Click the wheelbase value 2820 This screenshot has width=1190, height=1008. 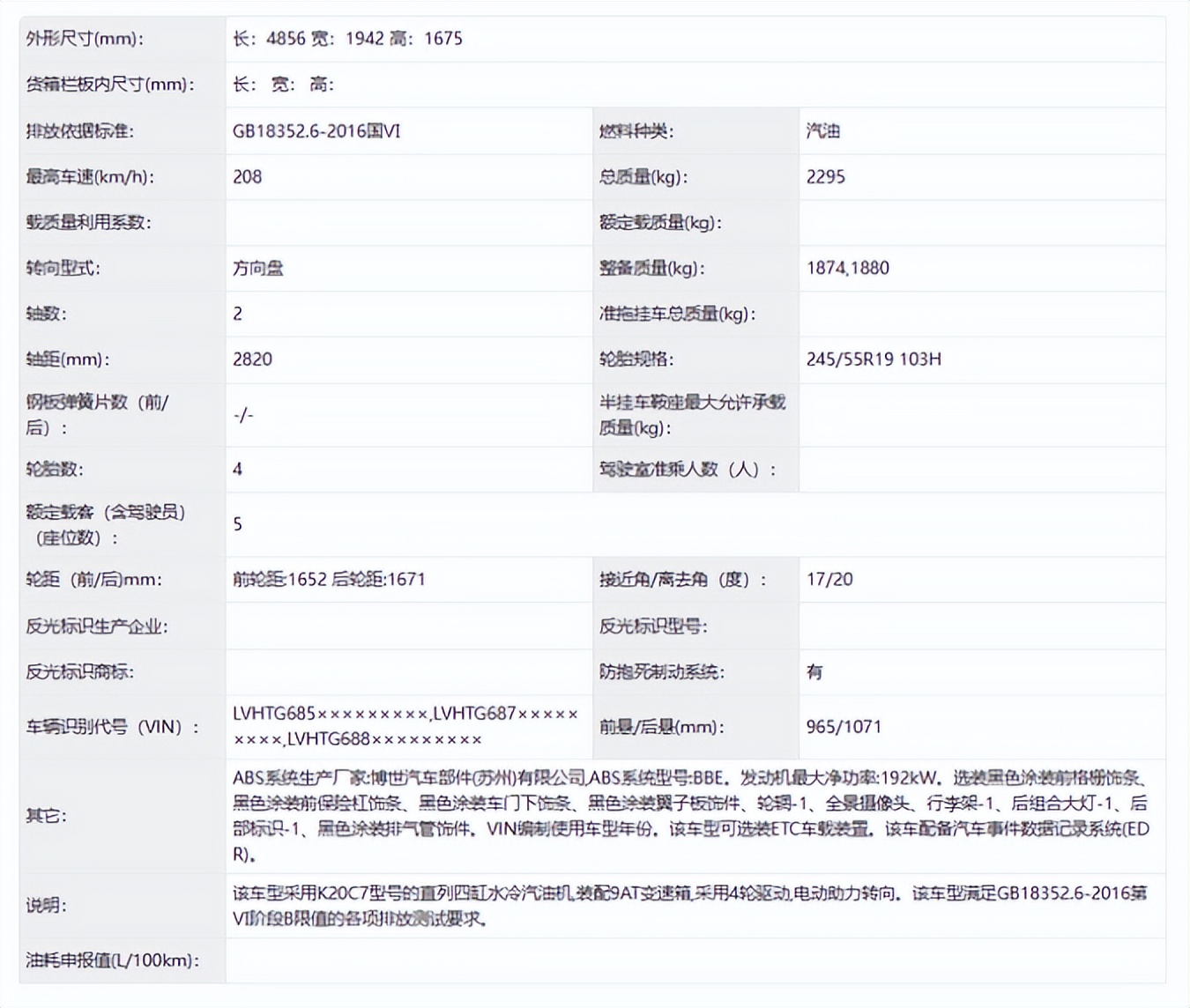coord(252,359)
